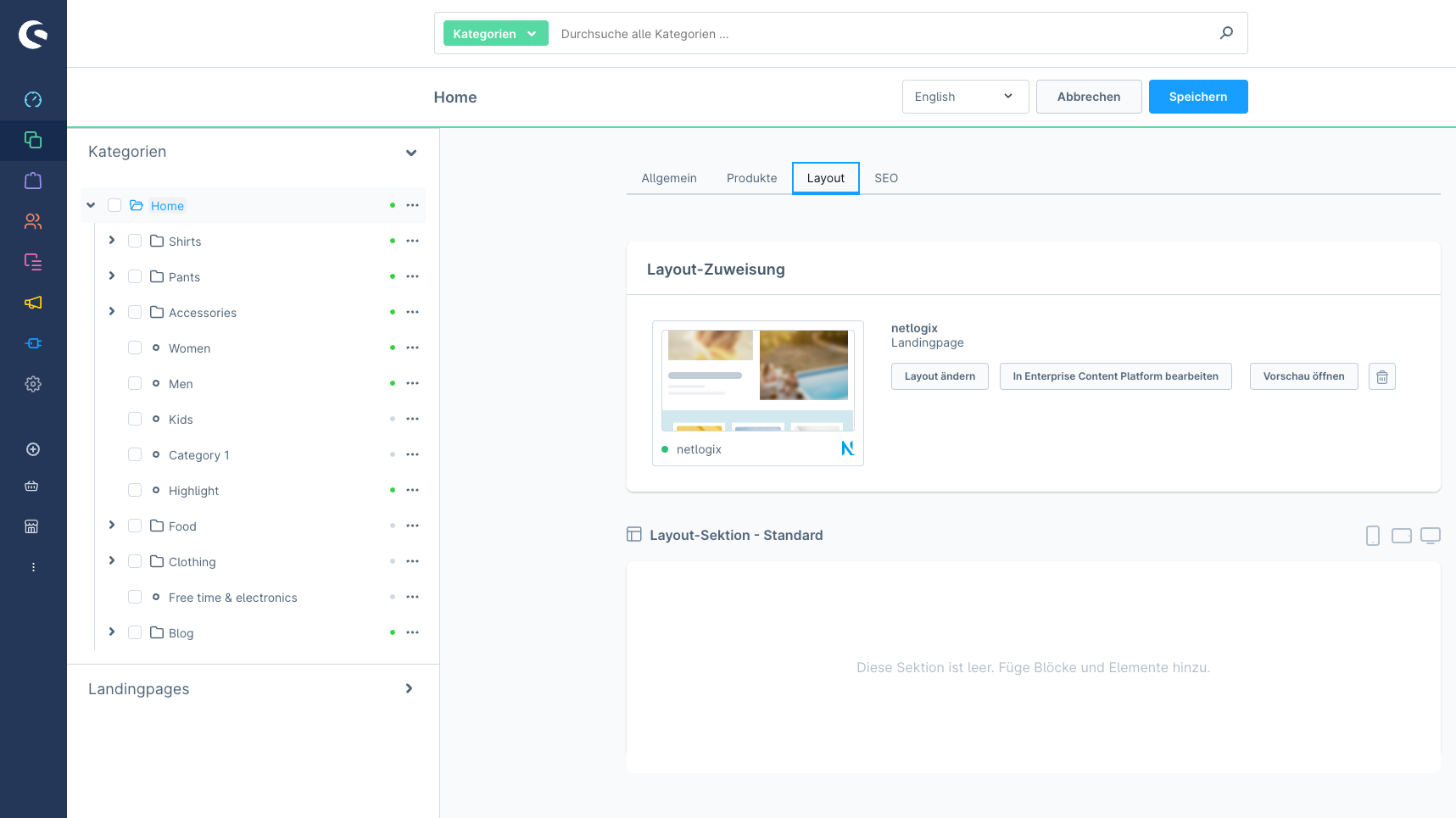This screenshot has width=1456, height=818.
Task: Switch to desktop viewport icon
Action: point(1431,536)
